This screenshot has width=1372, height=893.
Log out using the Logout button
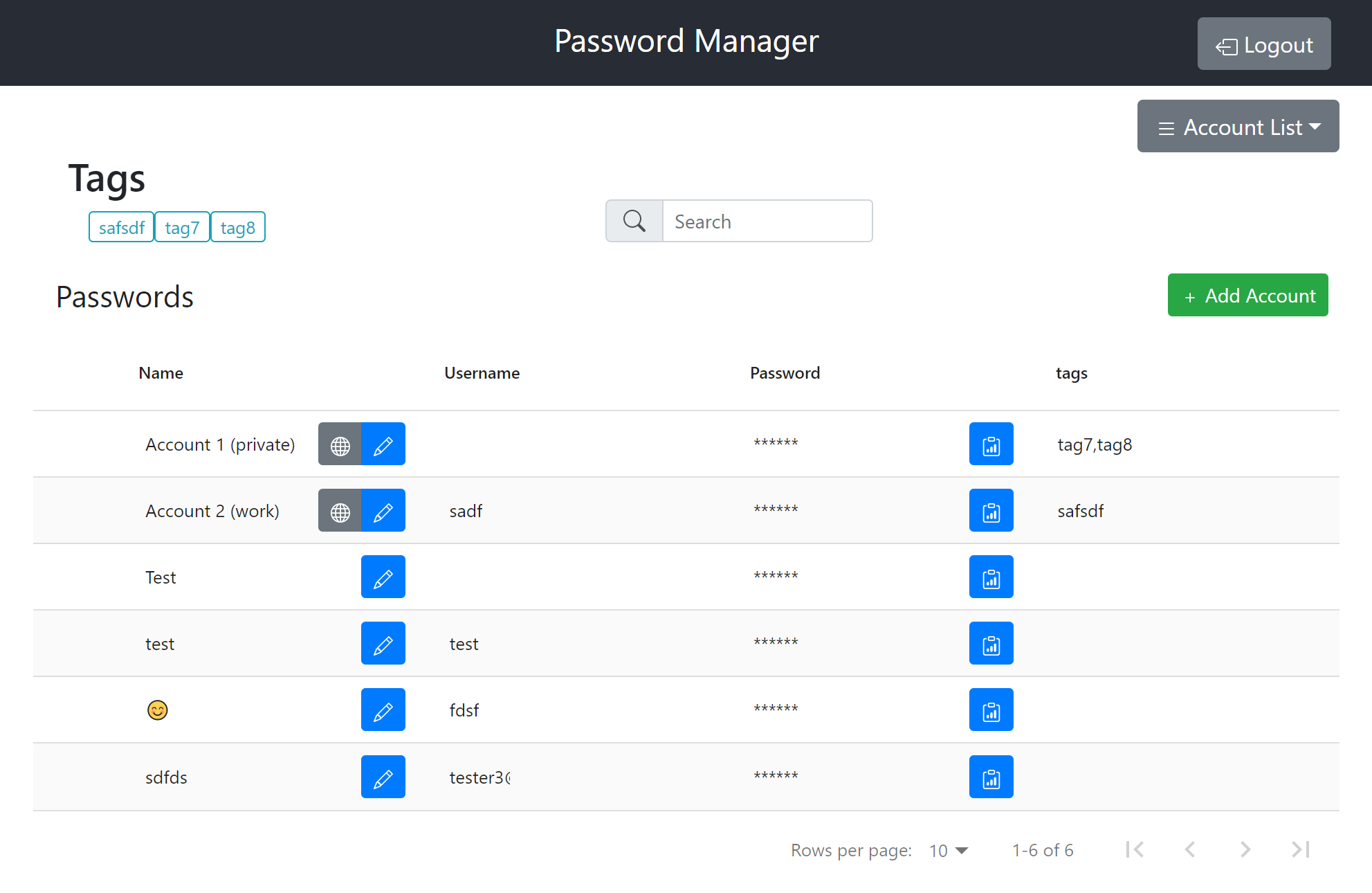point(1264,44)
